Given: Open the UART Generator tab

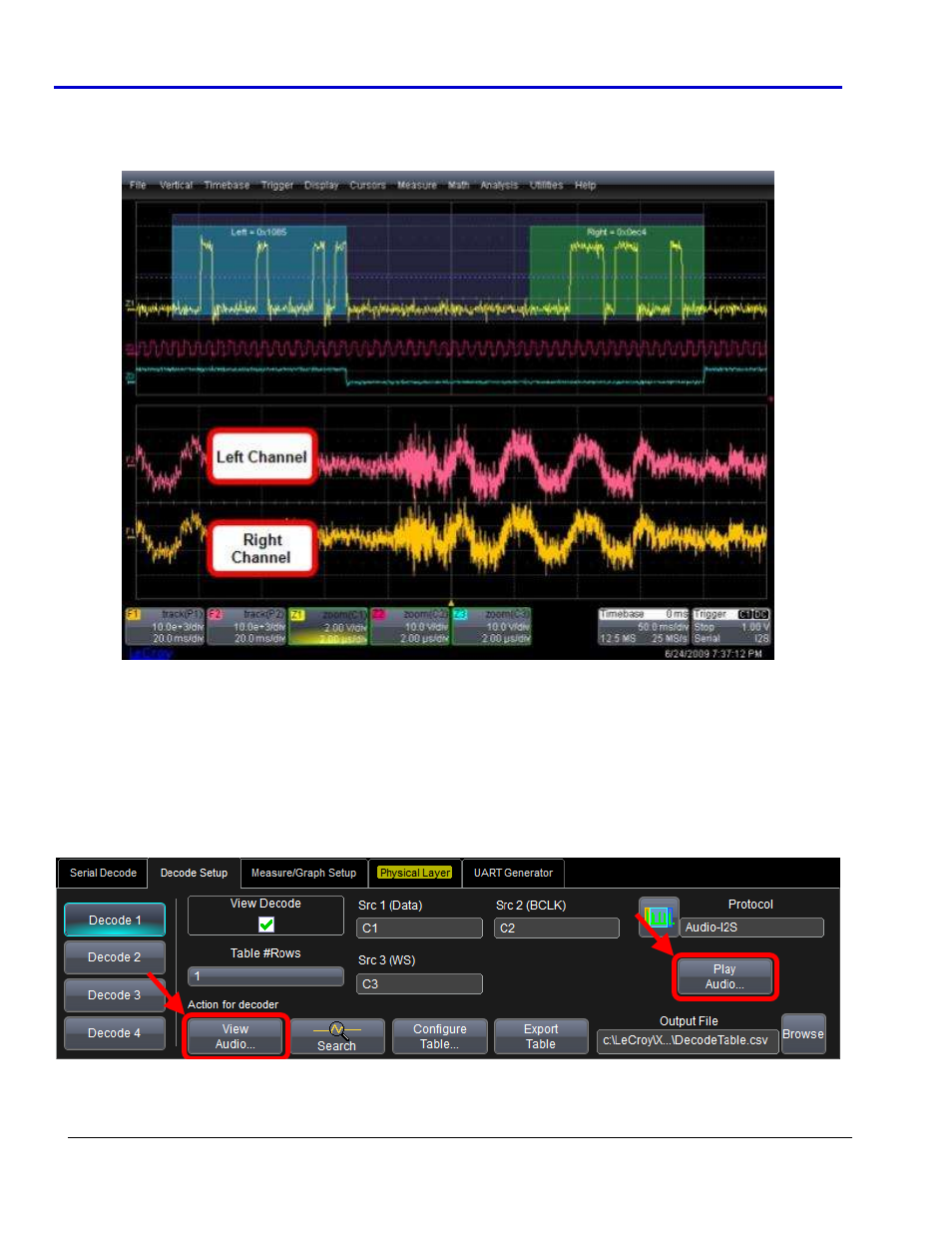Looking at the screenshot, I should tap(513, 874).
